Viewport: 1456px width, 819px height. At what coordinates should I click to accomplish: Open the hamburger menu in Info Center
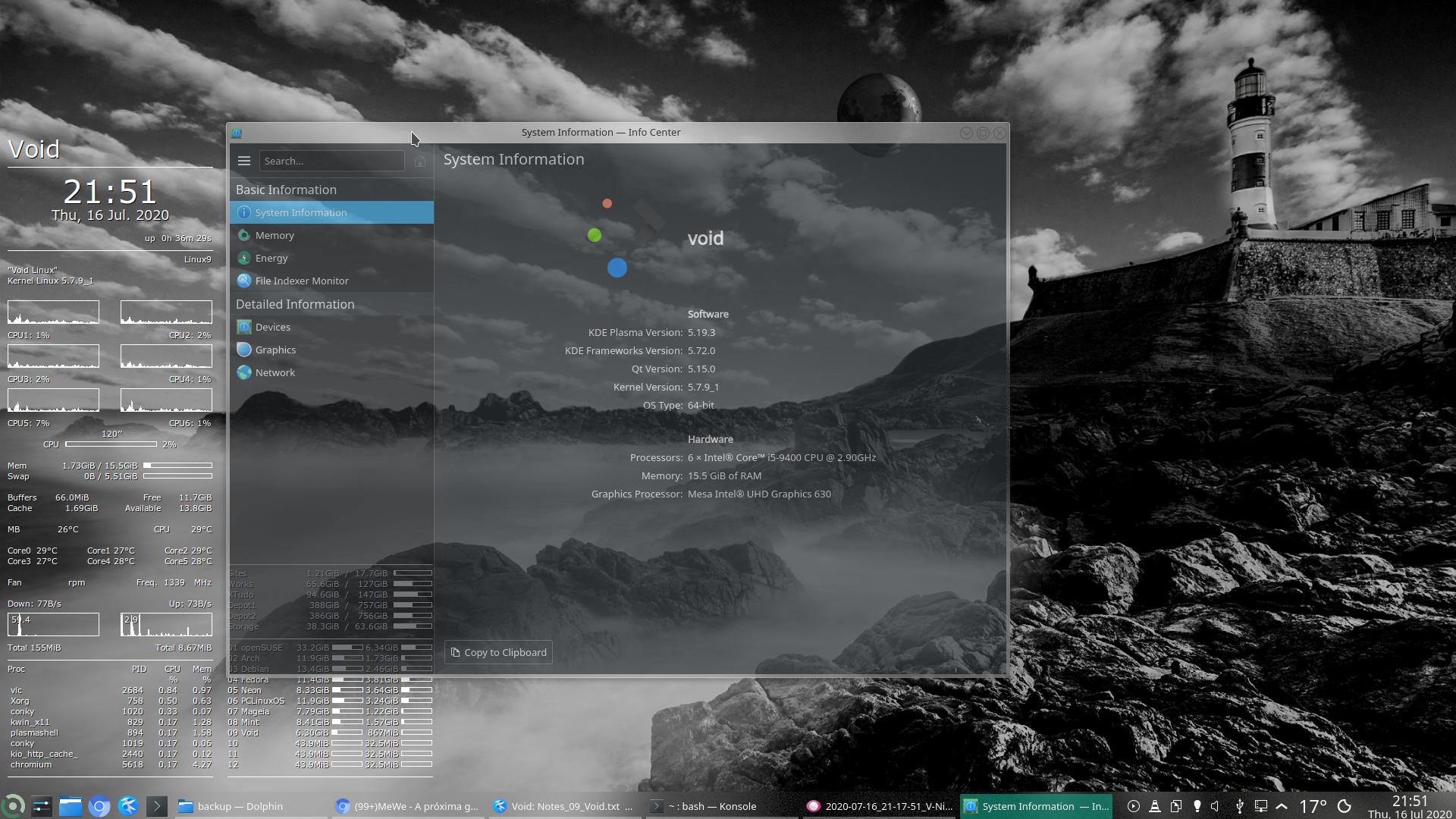click(x=243, y=161)
